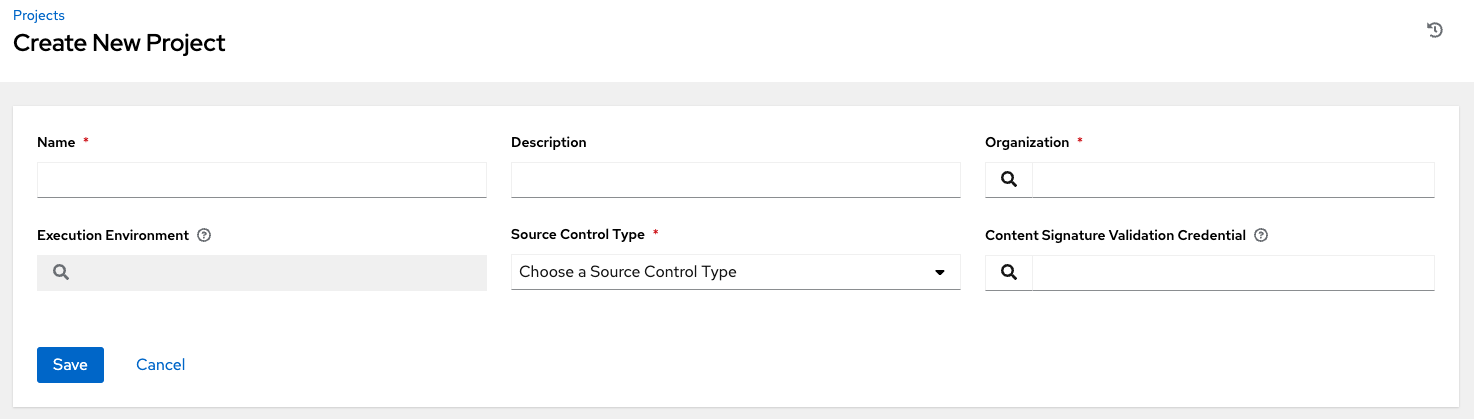
Task: Open the Source Control Type dropdown
Action: coord(735,272)
